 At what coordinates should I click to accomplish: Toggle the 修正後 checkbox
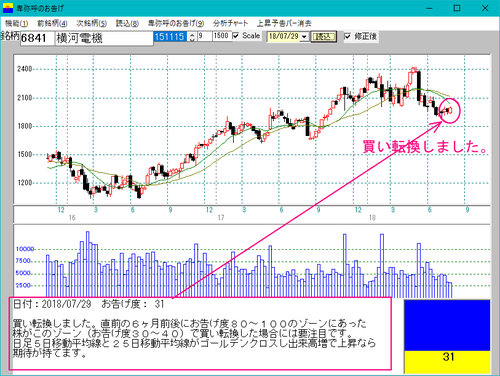[x=347, y=36]
